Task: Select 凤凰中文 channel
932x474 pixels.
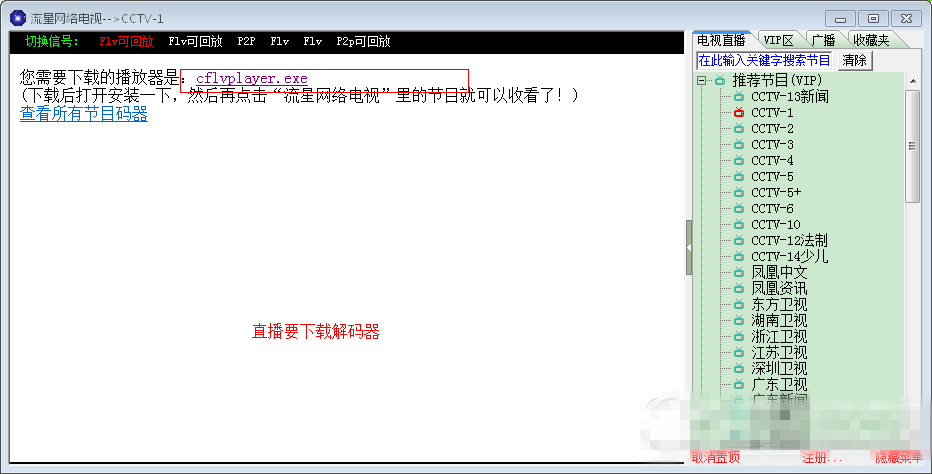Action: pyautogui.click(x=779, y=272)
